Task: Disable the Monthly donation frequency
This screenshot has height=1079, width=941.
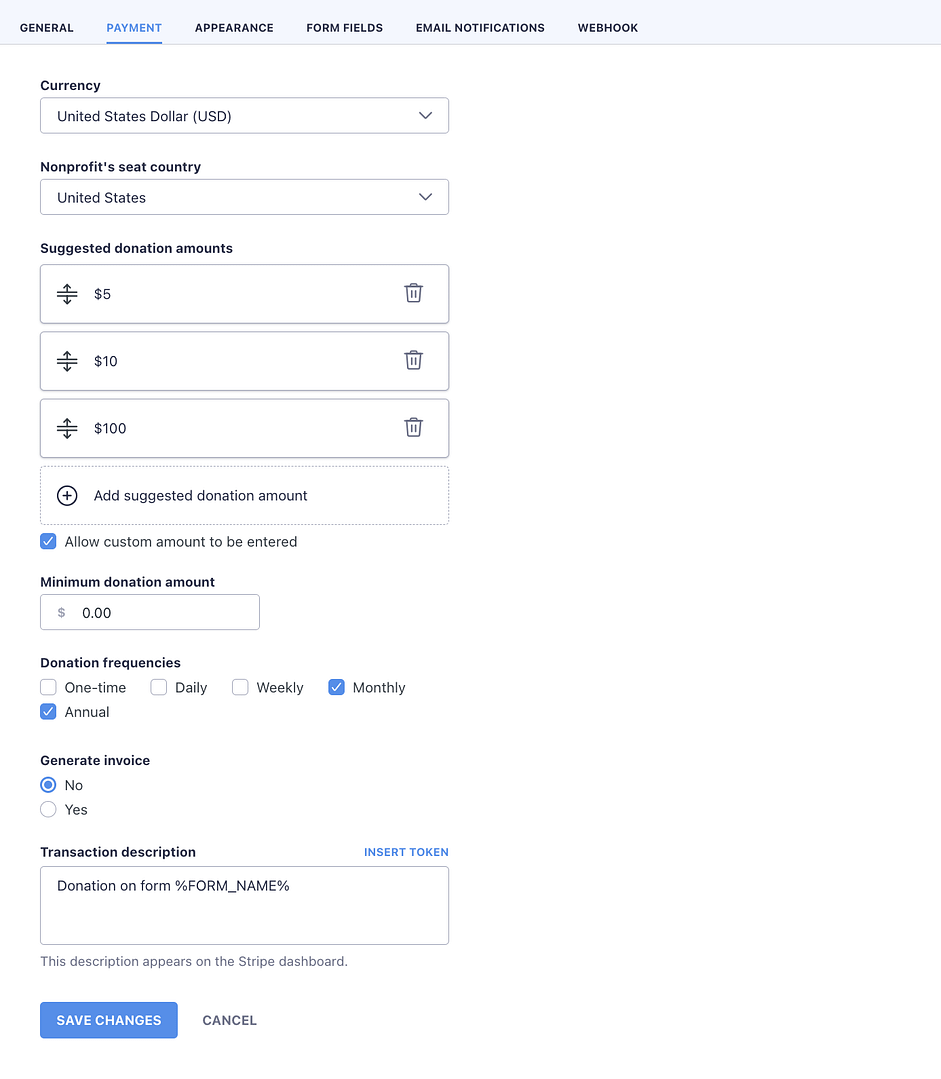Action: tap(336, 687)
